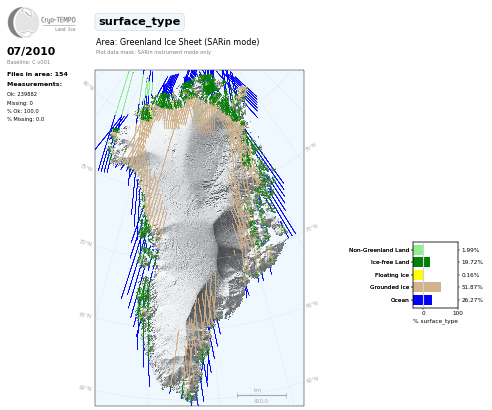The height and width of the screenshot is (410, 492).
Task: Click the % surface_type axis label
Action: pyautogui.click(x=435, y=321)
